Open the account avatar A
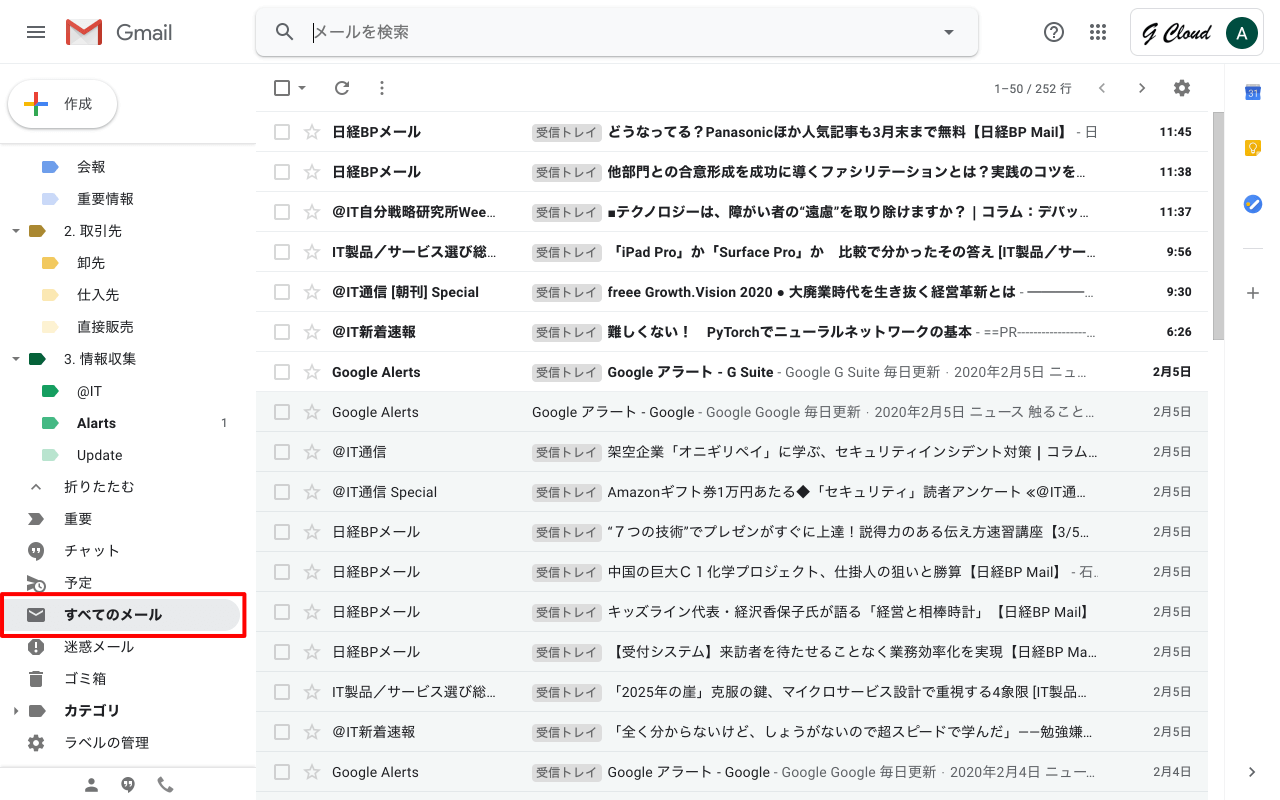The width and height of the screenshot is (1280, 800). click(x=1241, y=32)
